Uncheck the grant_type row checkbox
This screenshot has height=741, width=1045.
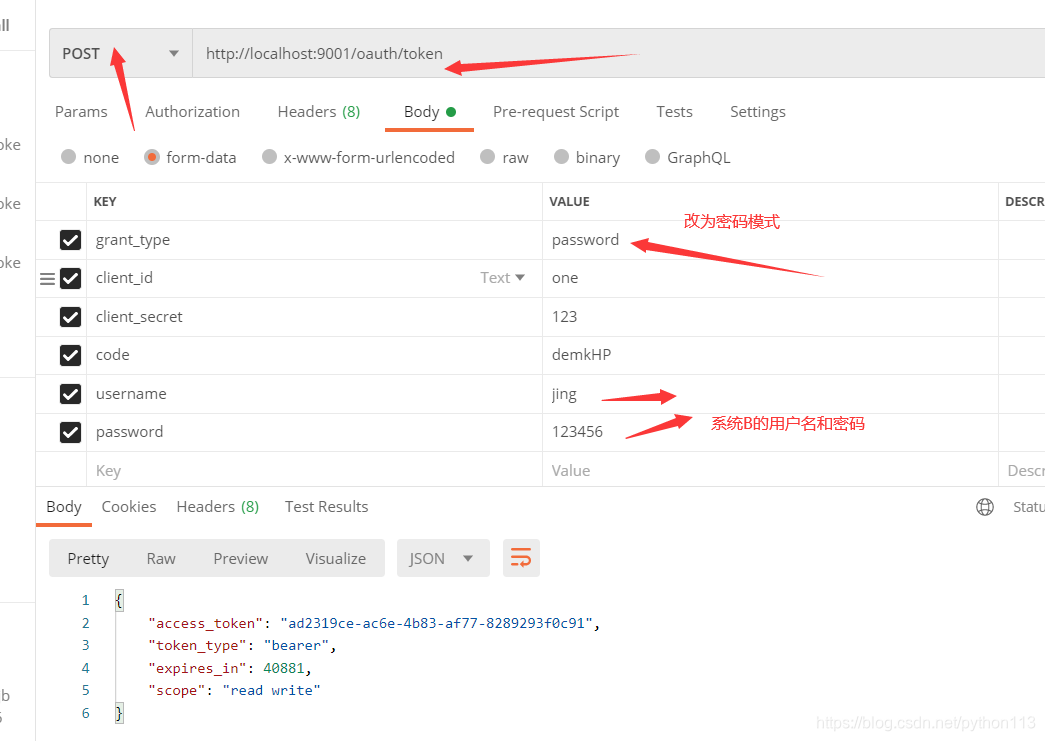(71, 240)
